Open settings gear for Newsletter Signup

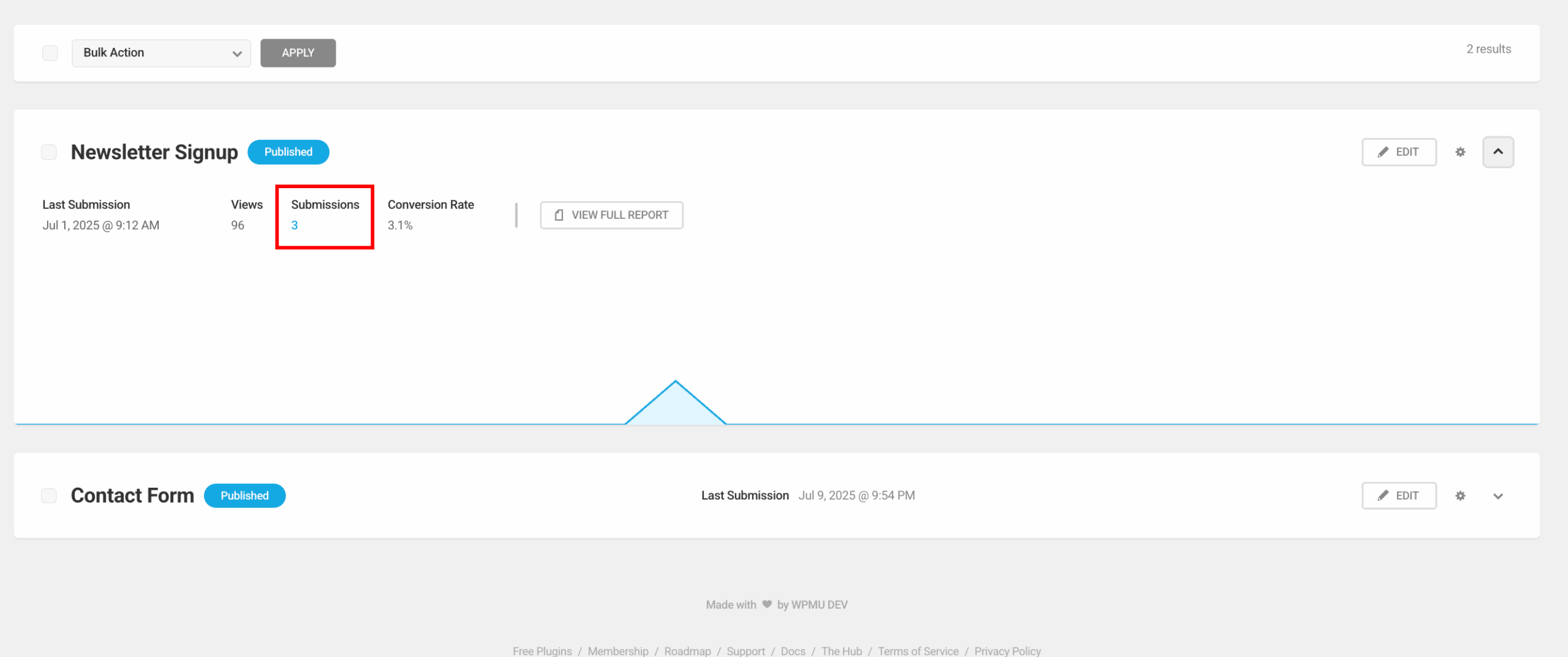1460,152
